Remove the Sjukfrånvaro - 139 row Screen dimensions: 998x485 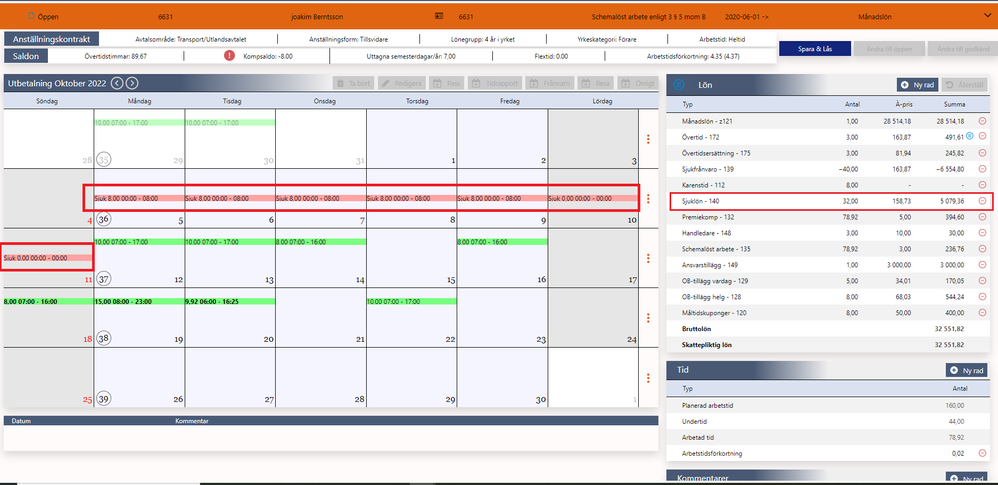point(982,169)
